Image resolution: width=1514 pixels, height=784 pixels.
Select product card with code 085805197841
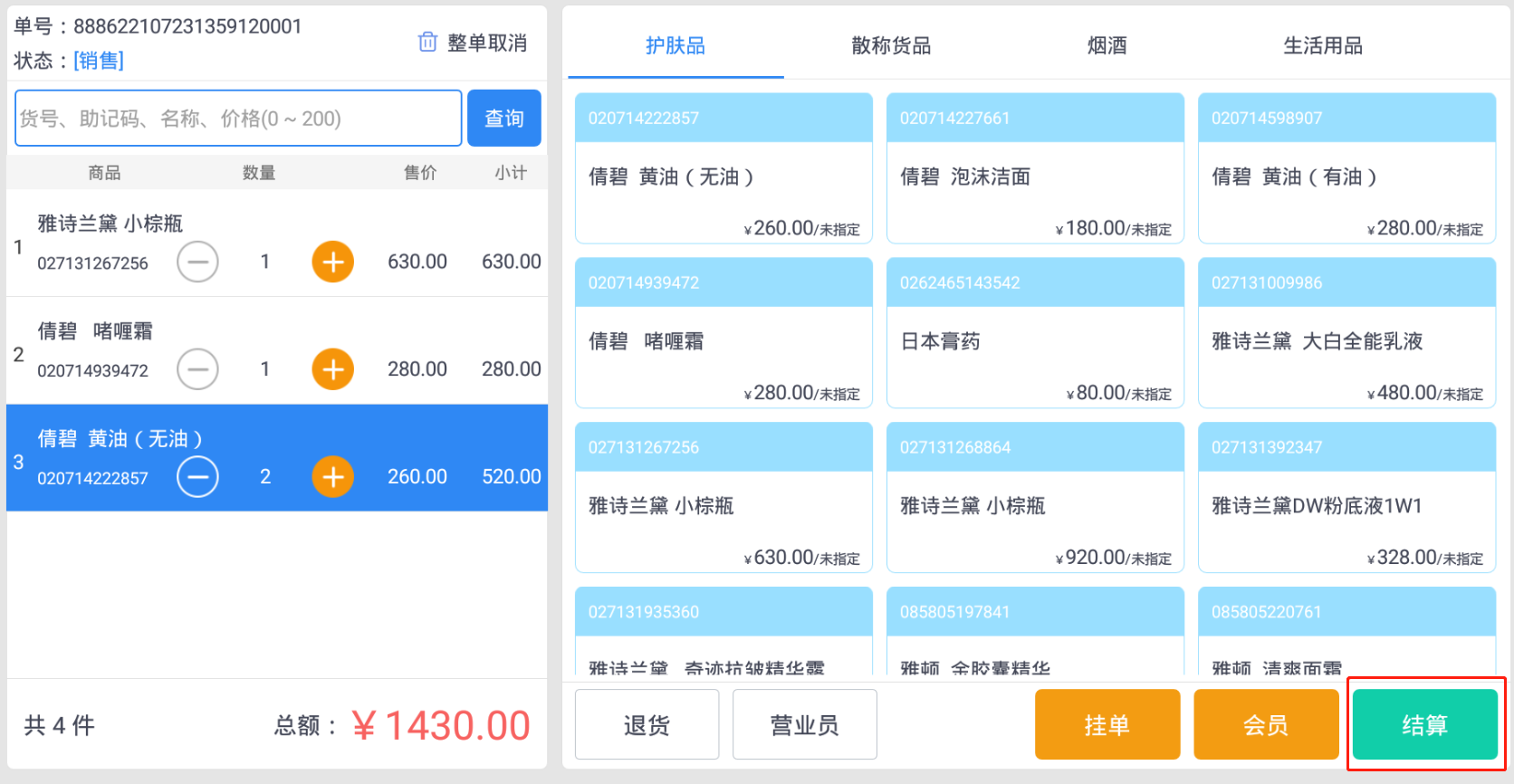[x=1035, y=631]
